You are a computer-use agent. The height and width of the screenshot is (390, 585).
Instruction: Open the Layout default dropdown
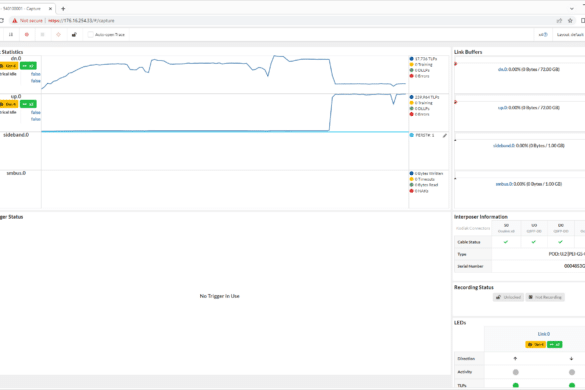coord(570,35)
